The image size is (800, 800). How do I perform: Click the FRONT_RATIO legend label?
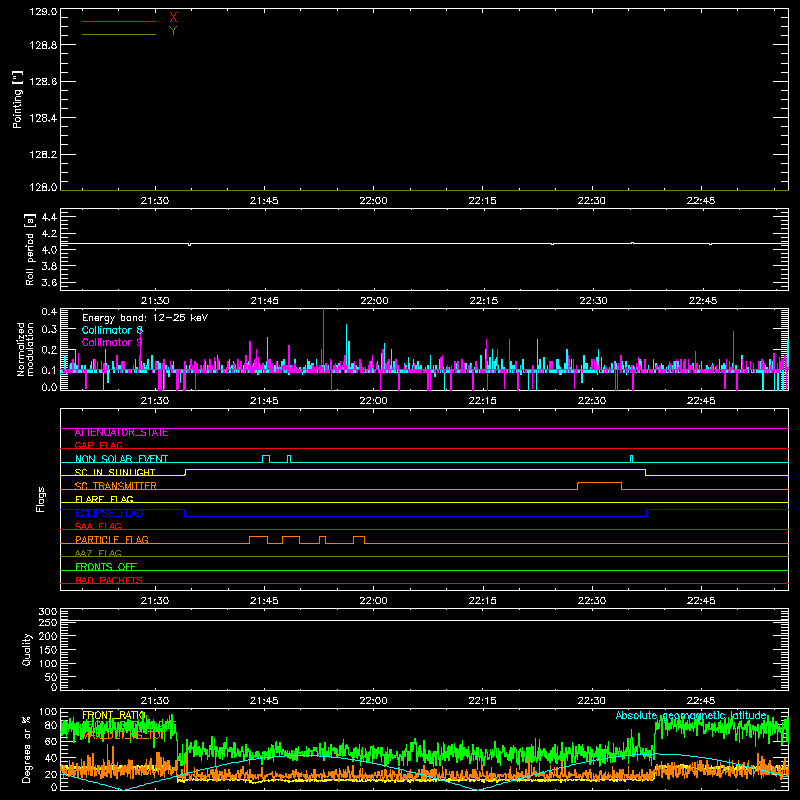[x=114, y=715]
